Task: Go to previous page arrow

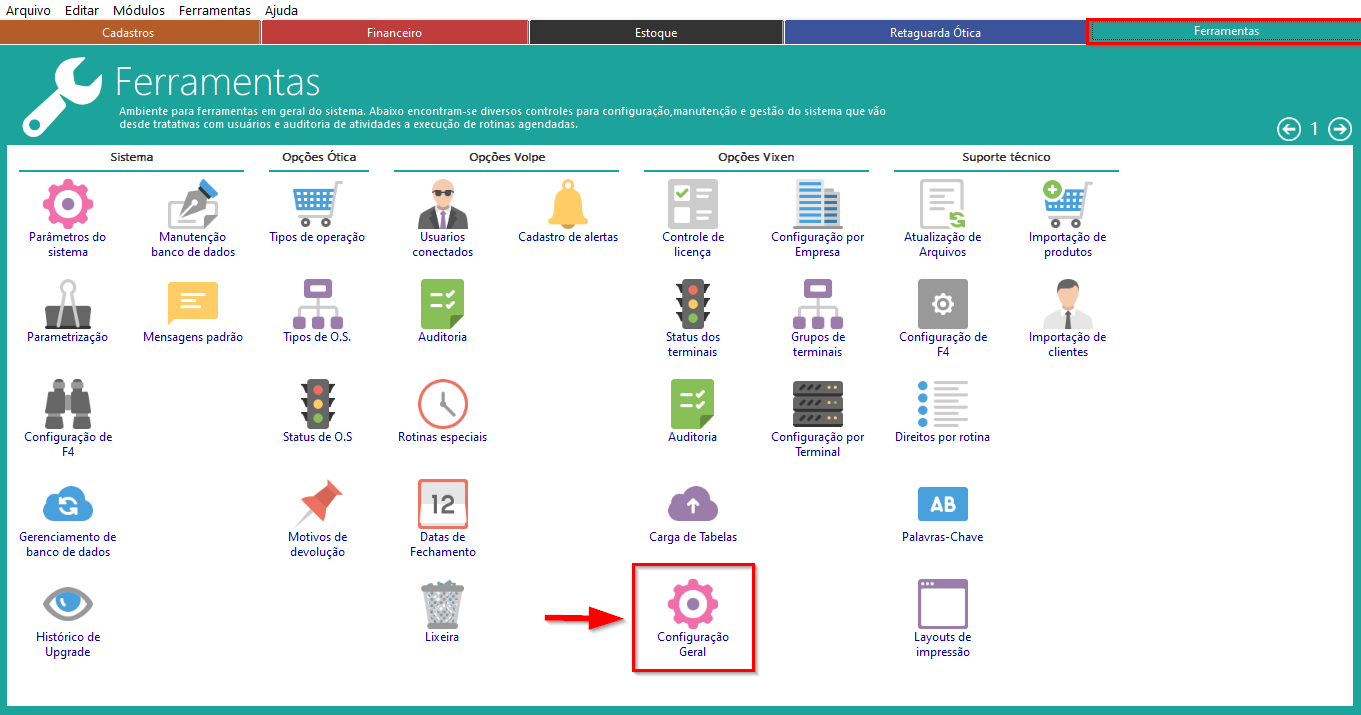Action: pyautogui.click(x=1289, y=129)
